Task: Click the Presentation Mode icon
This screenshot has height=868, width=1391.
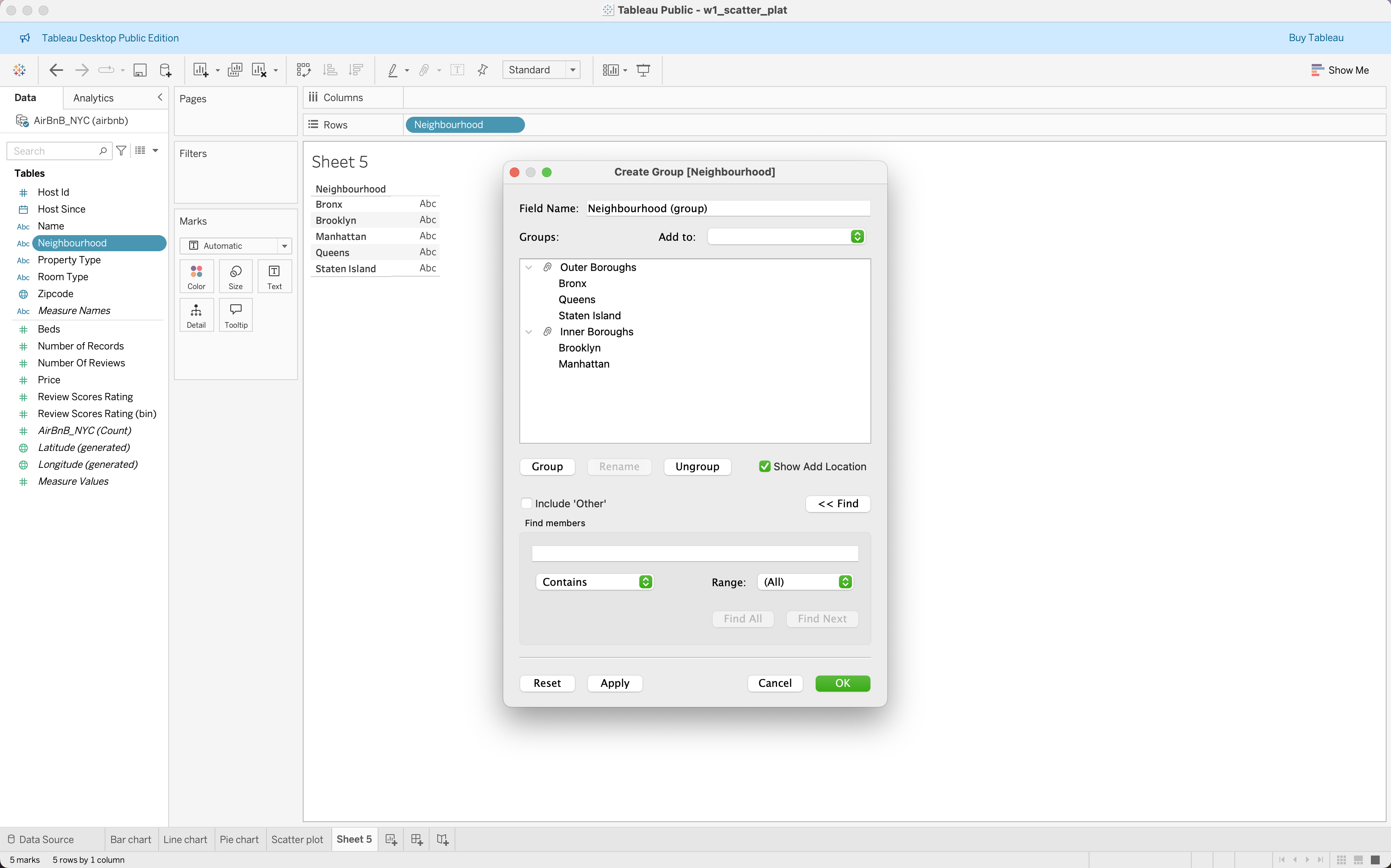Action: pos(643,70)
